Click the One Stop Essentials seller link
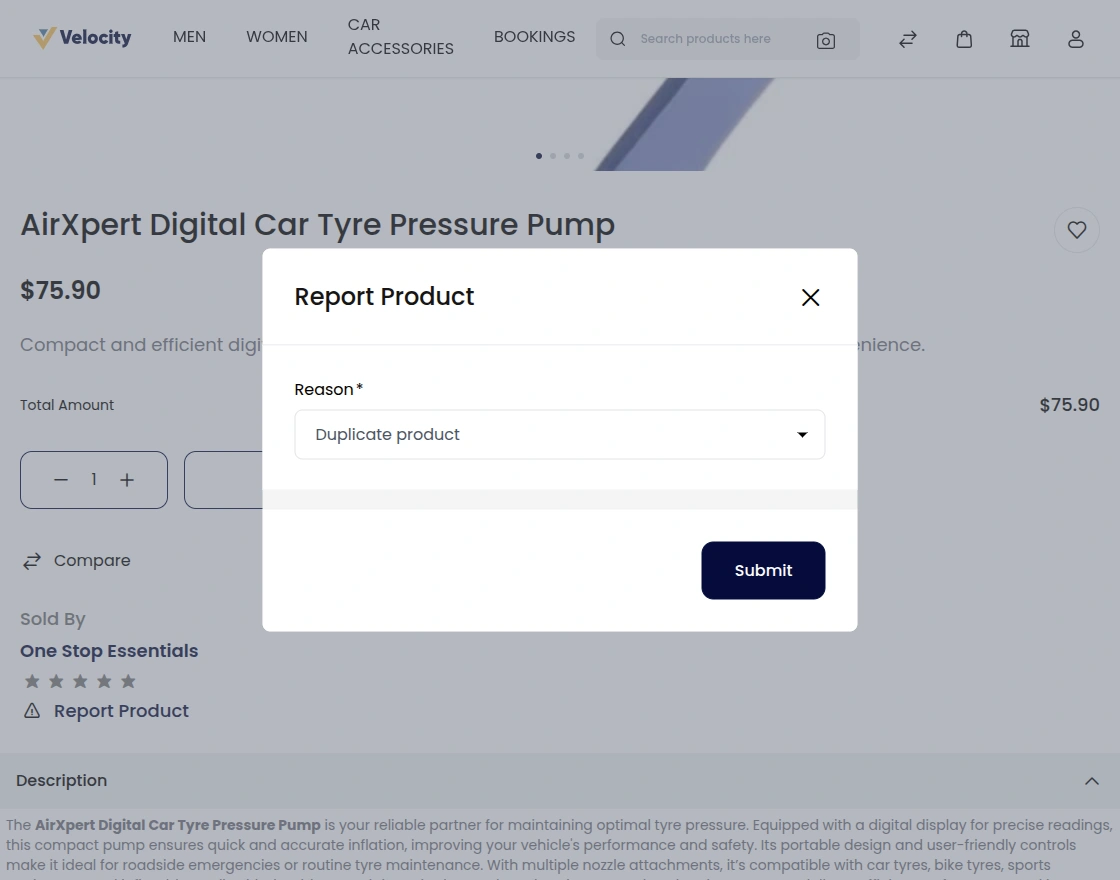The width and height of the screenshot is (1120, 880). (109, 651)
